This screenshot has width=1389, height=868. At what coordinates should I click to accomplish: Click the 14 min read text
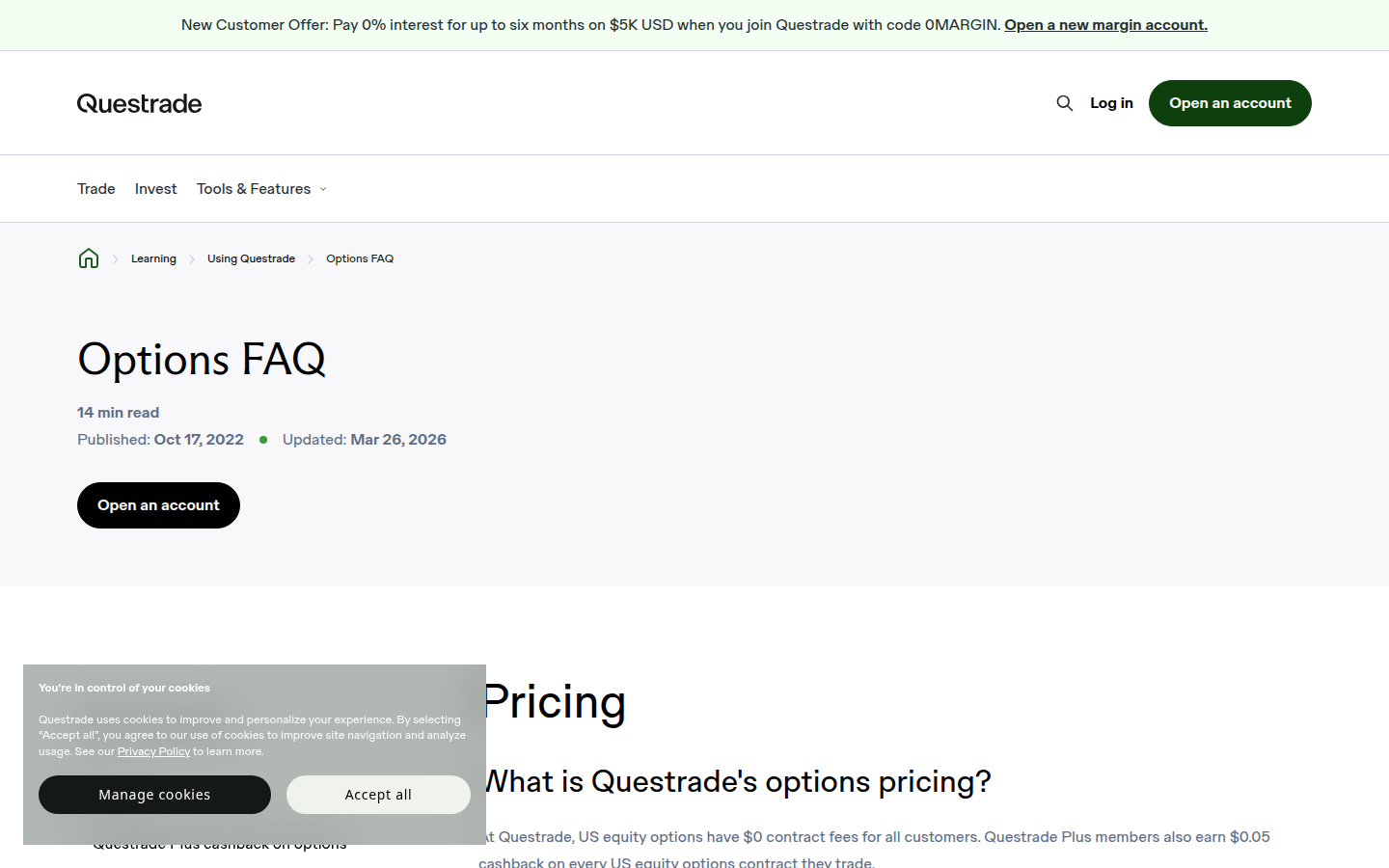click(118, 413)
